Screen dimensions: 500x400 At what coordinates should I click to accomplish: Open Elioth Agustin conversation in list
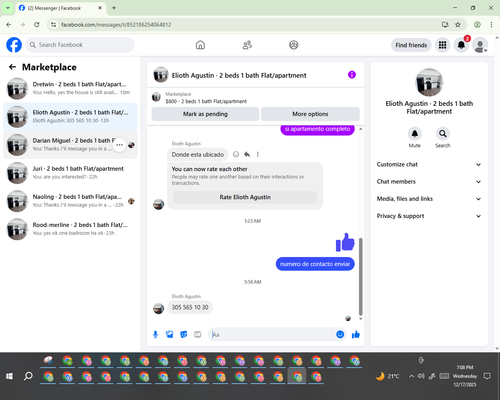click(70, 117)
